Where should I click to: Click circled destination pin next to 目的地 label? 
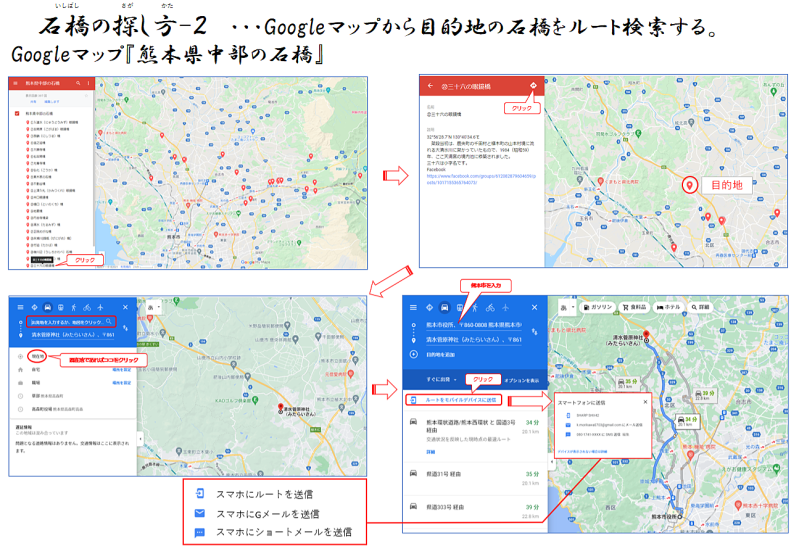point(689,185)
